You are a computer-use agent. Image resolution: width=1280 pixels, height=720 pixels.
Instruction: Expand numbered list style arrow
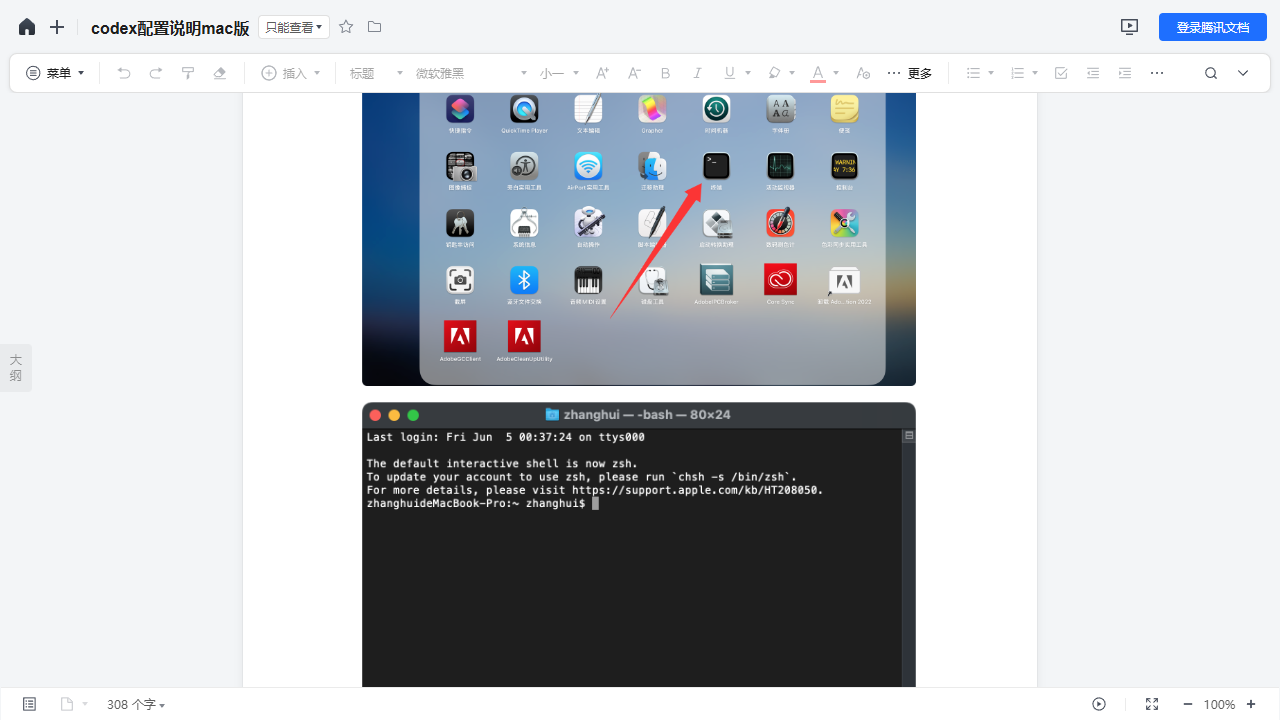click(1035, 73)
